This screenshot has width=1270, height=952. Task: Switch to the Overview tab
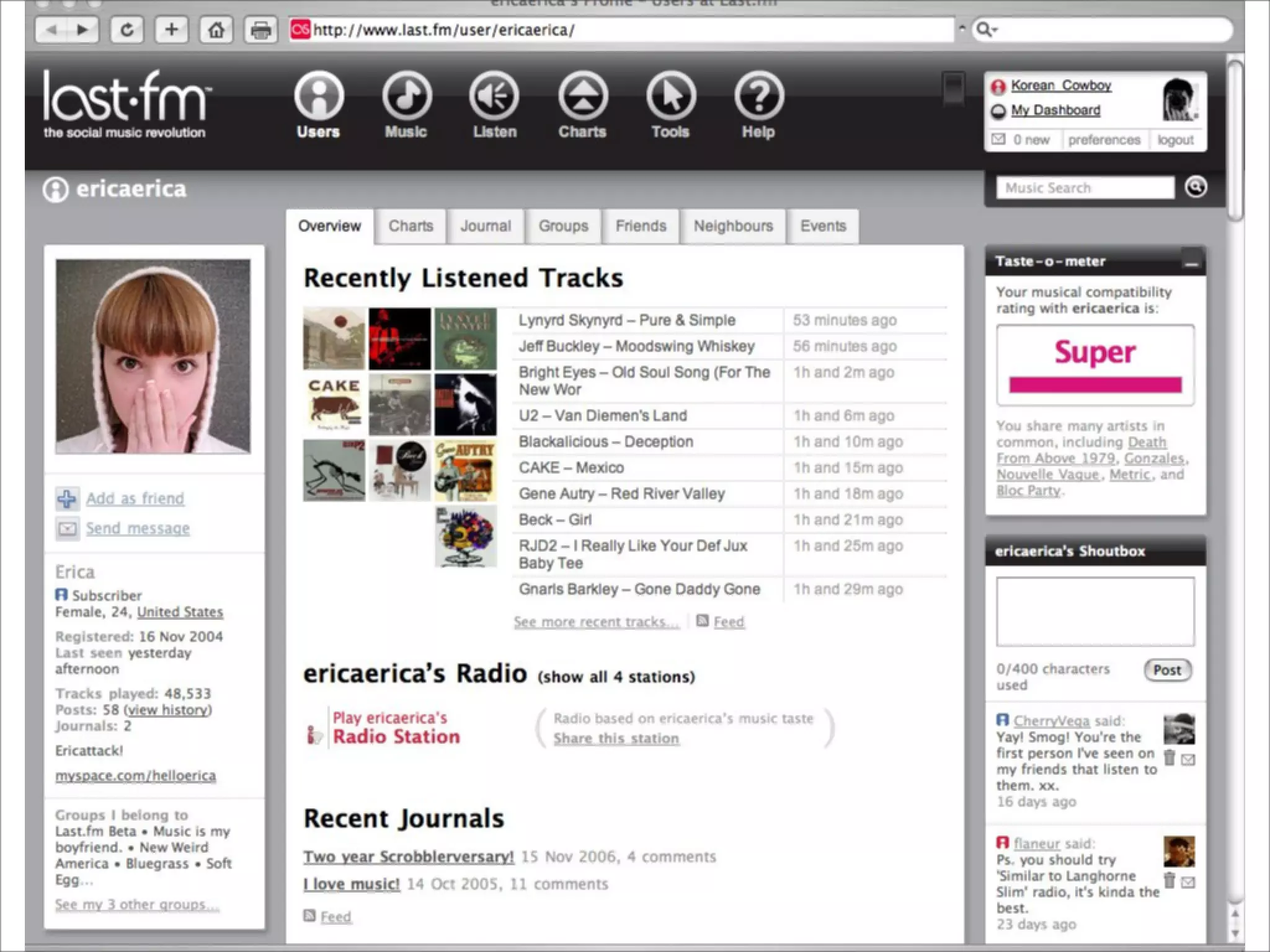click(329, 226)
